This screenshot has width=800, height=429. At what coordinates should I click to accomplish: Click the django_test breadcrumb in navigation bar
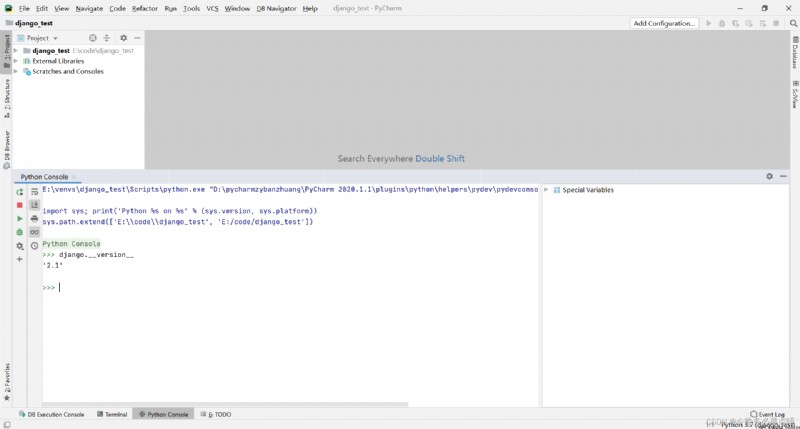[29, 23]
